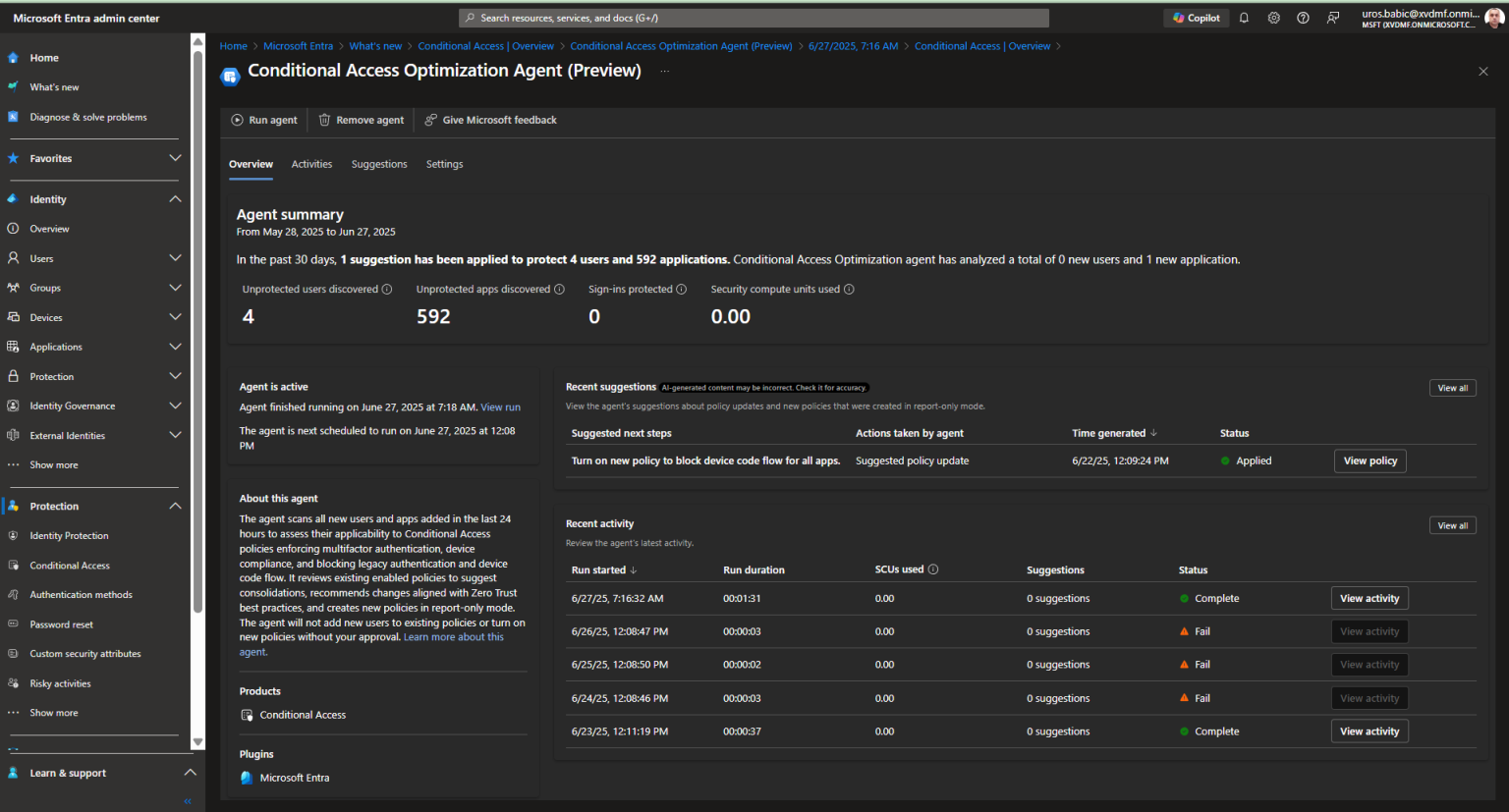Expand the Users section
1509x812 pixels.
[175, 257]
